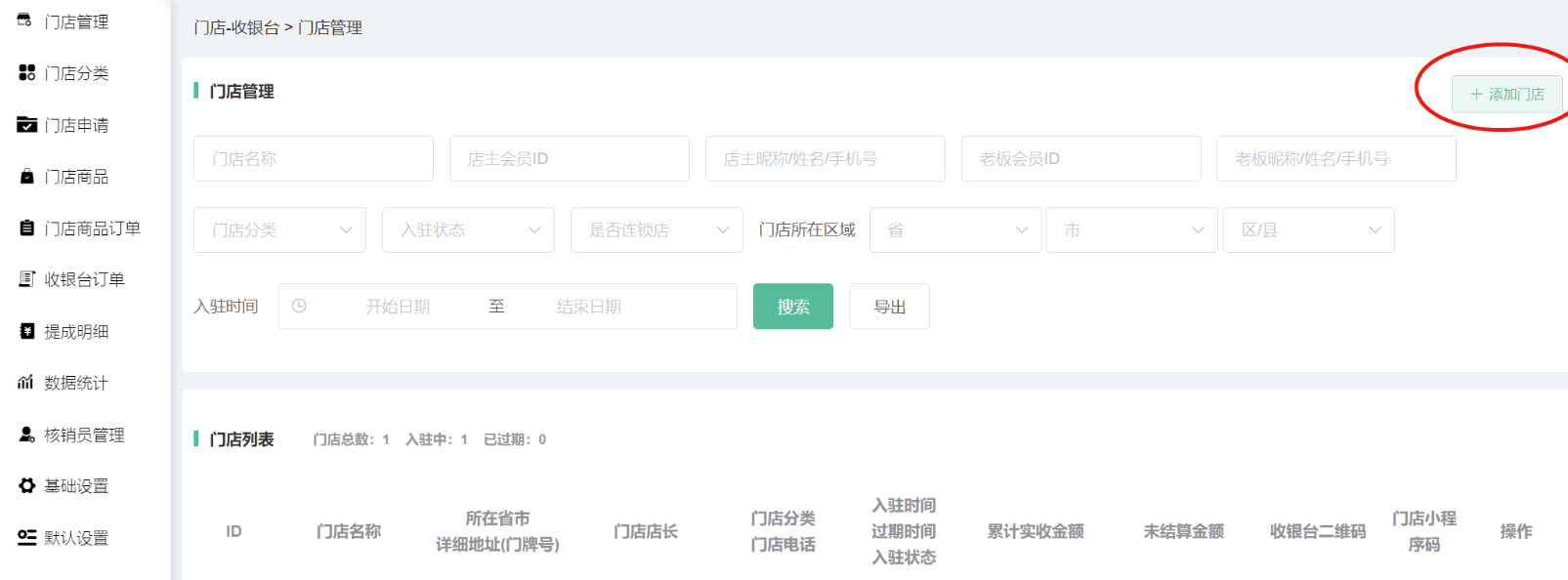Click the 开始日期 date field
This screenshot has width=1568, height=580.
(x=398, y=307)
